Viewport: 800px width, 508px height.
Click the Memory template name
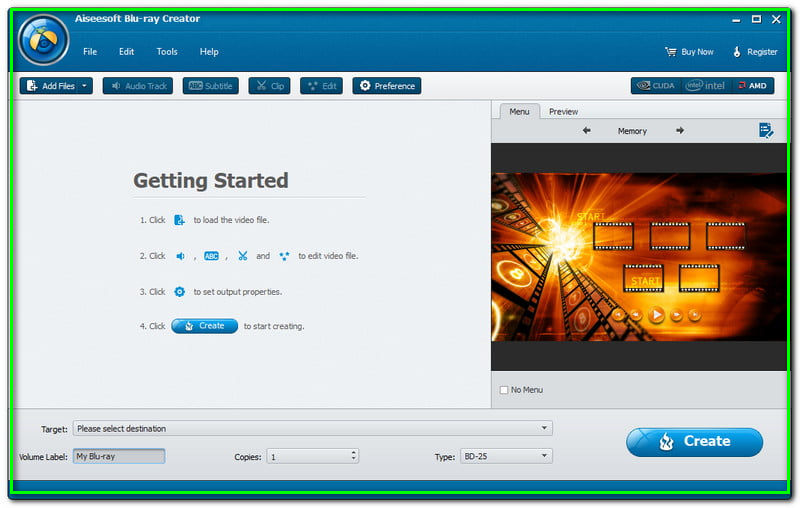tap(632, 131)
